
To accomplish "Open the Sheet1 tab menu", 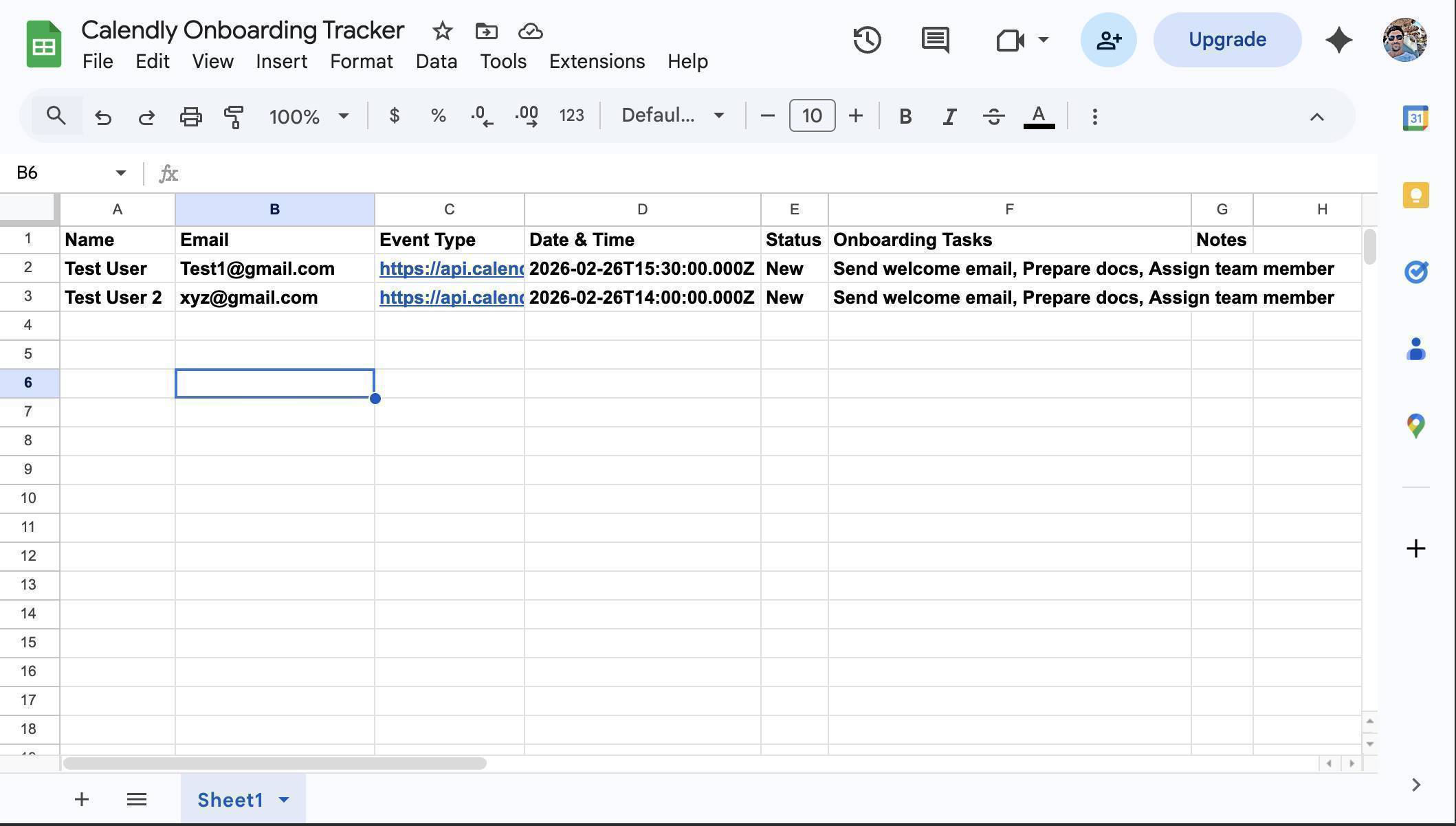I will point(283,799).
